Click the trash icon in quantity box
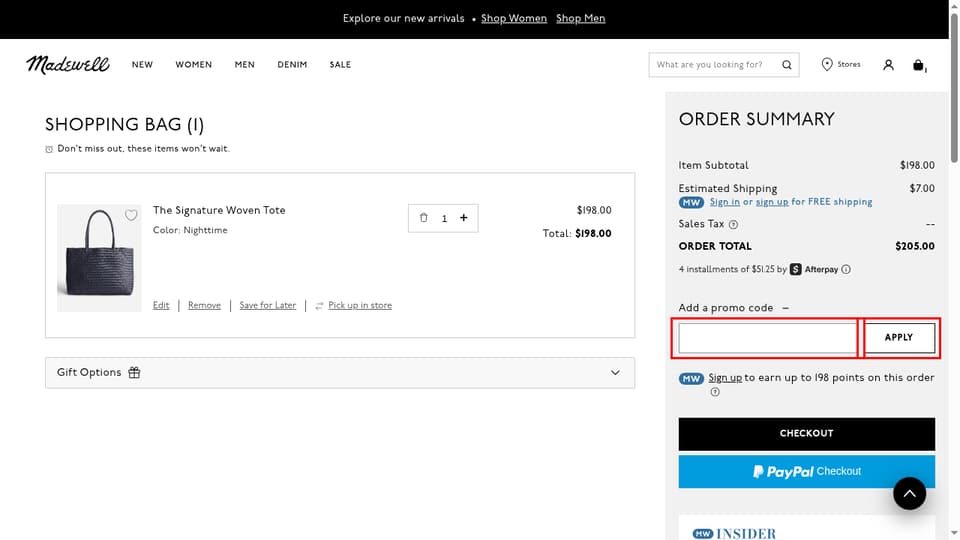 tap(423, 217)
